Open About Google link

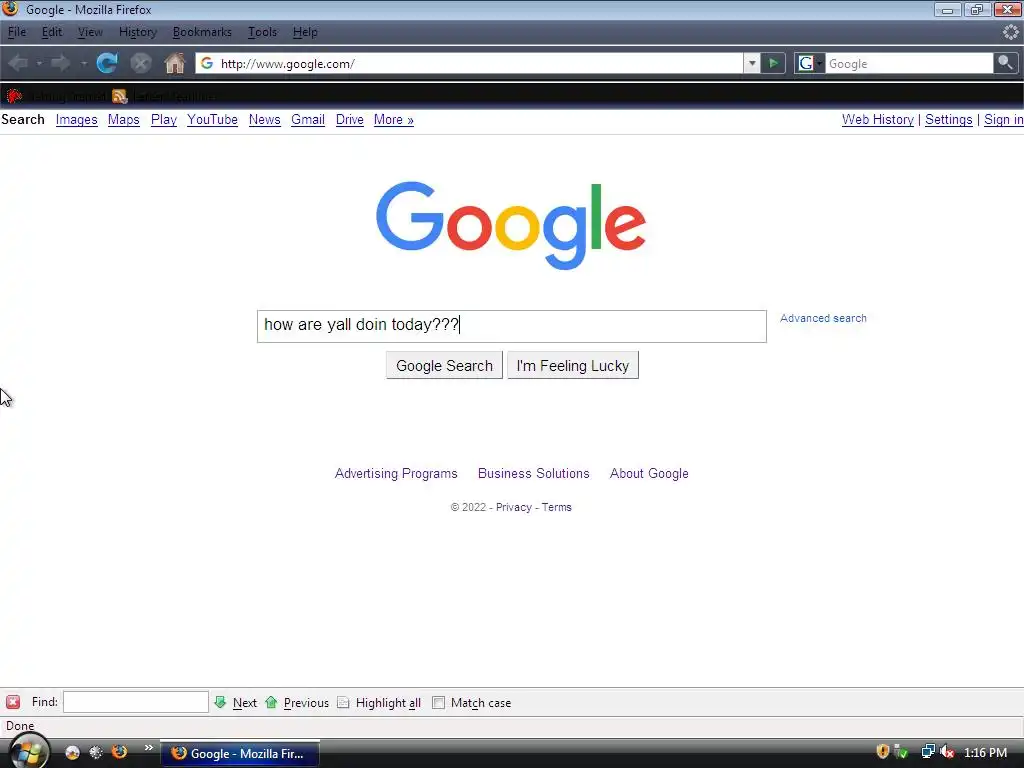click(649, 473)
